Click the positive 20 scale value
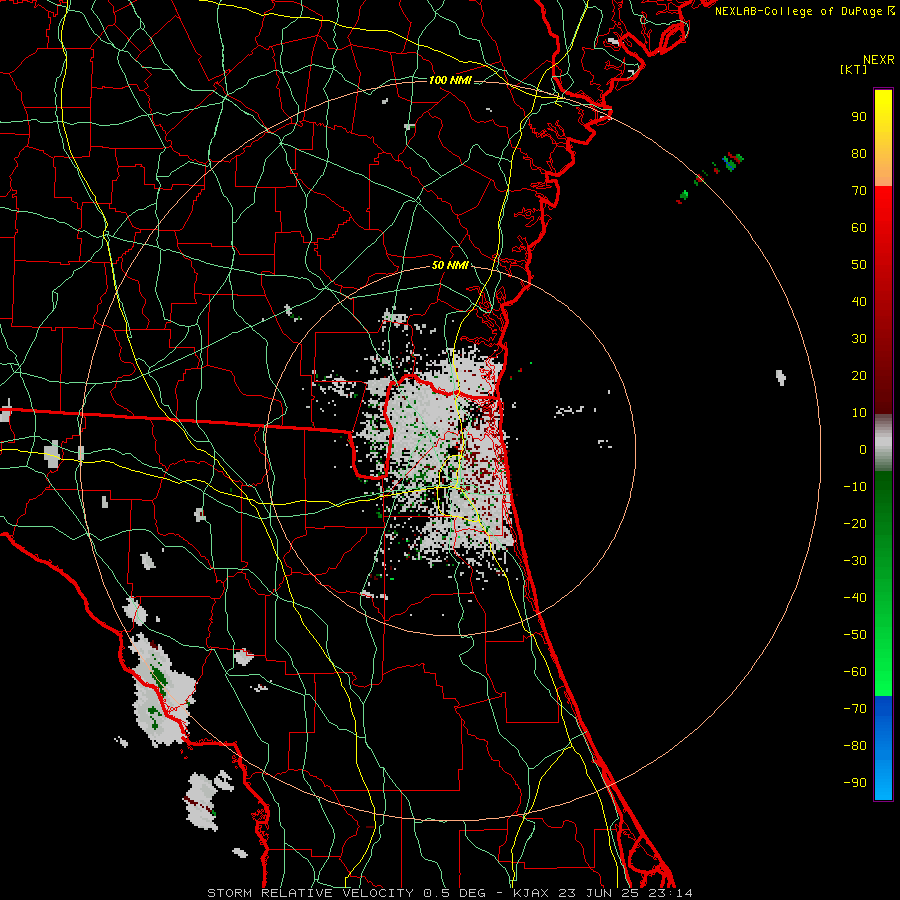Image resolution: width=900 pixels, height=900 pixels. tap(859, 376)
